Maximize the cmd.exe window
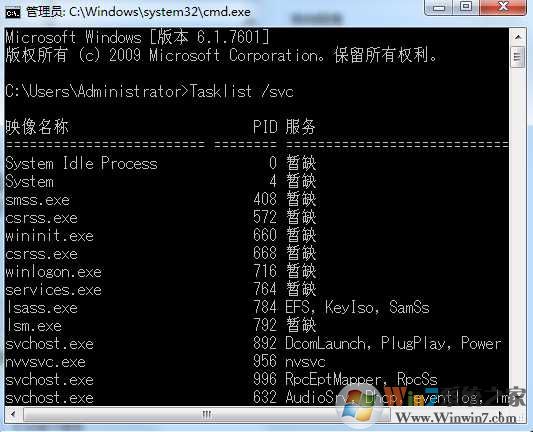The height and width of the screenshot is (432, 533). tap(466, 7)
